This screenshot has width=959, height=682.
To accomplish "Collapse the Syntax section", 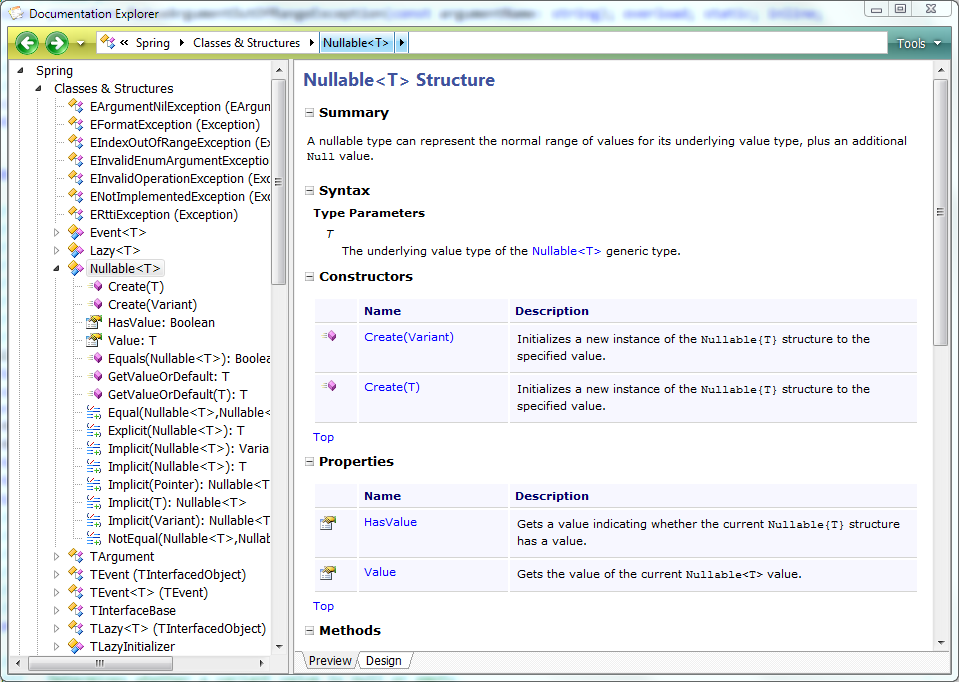I will (x=309, y=191).
